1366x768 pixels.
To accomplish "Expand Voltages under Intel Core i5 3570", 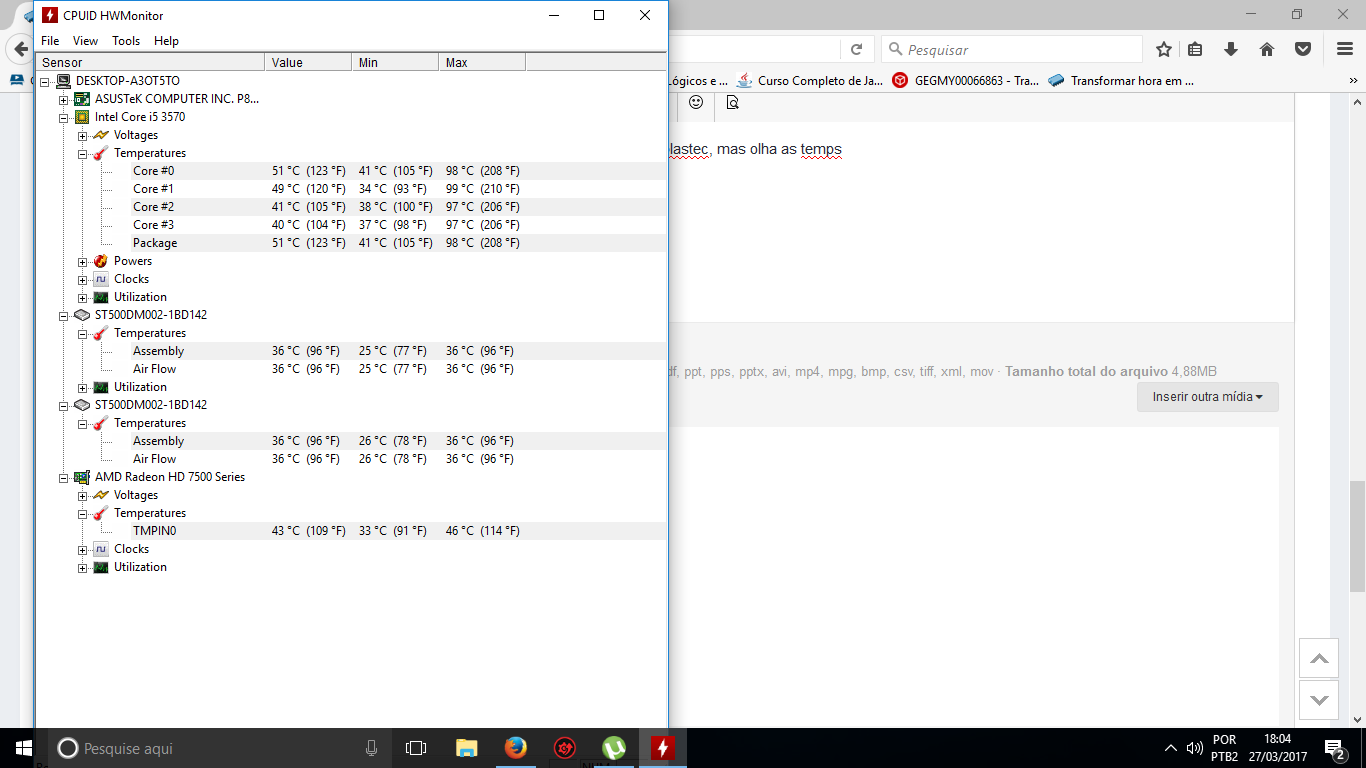I will 83,135.
